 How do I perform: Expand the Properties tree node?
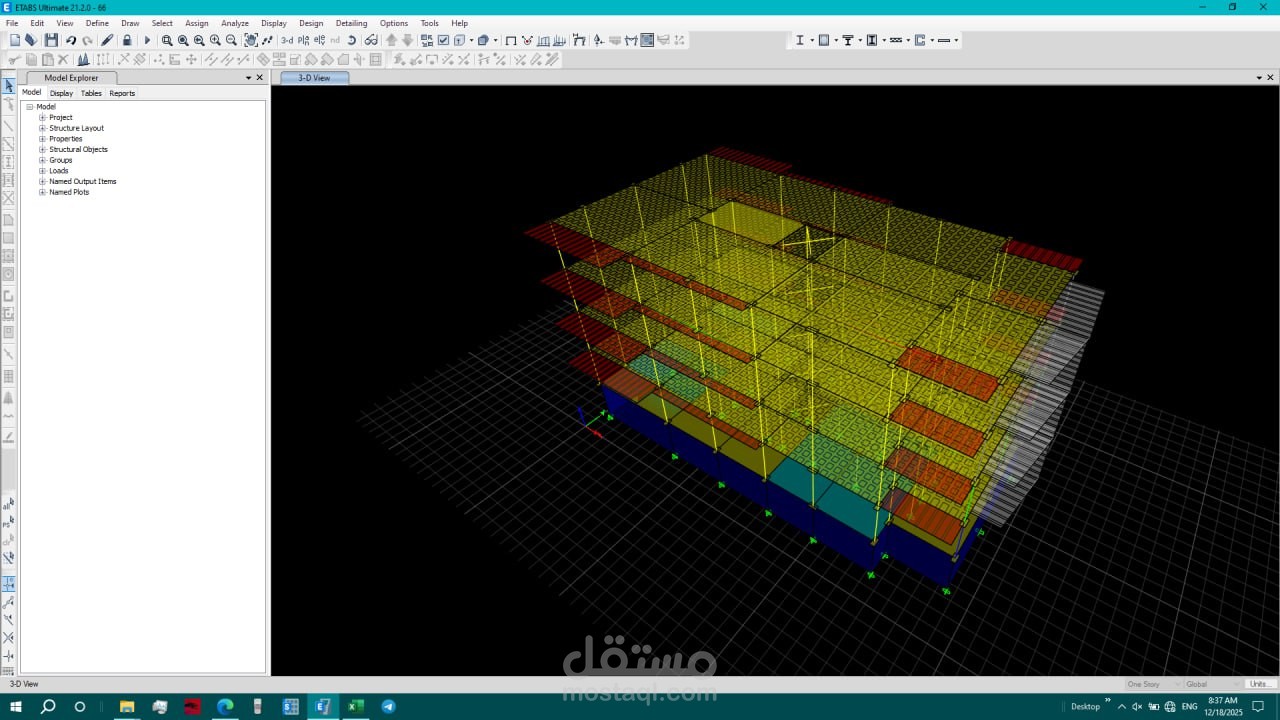pyautogui.click(x=43, y=139)
